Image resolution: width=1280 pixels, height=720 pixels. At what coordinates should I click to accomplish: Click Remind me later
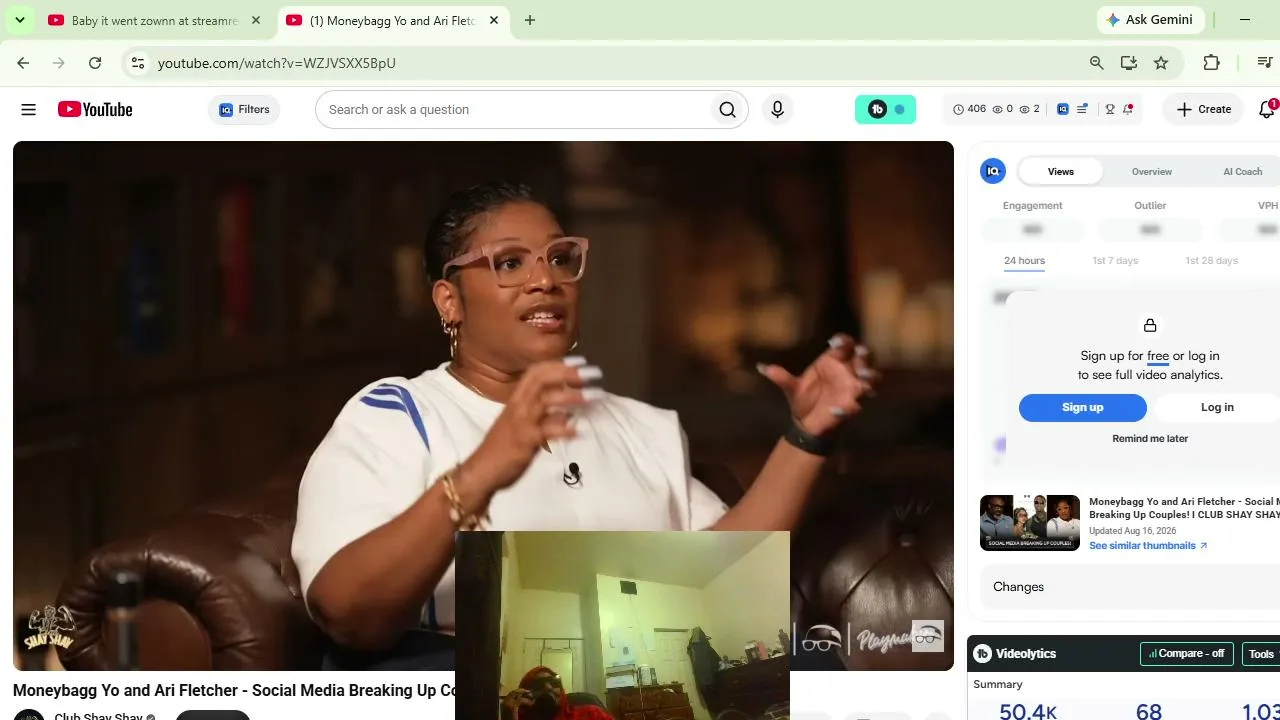1150,439
